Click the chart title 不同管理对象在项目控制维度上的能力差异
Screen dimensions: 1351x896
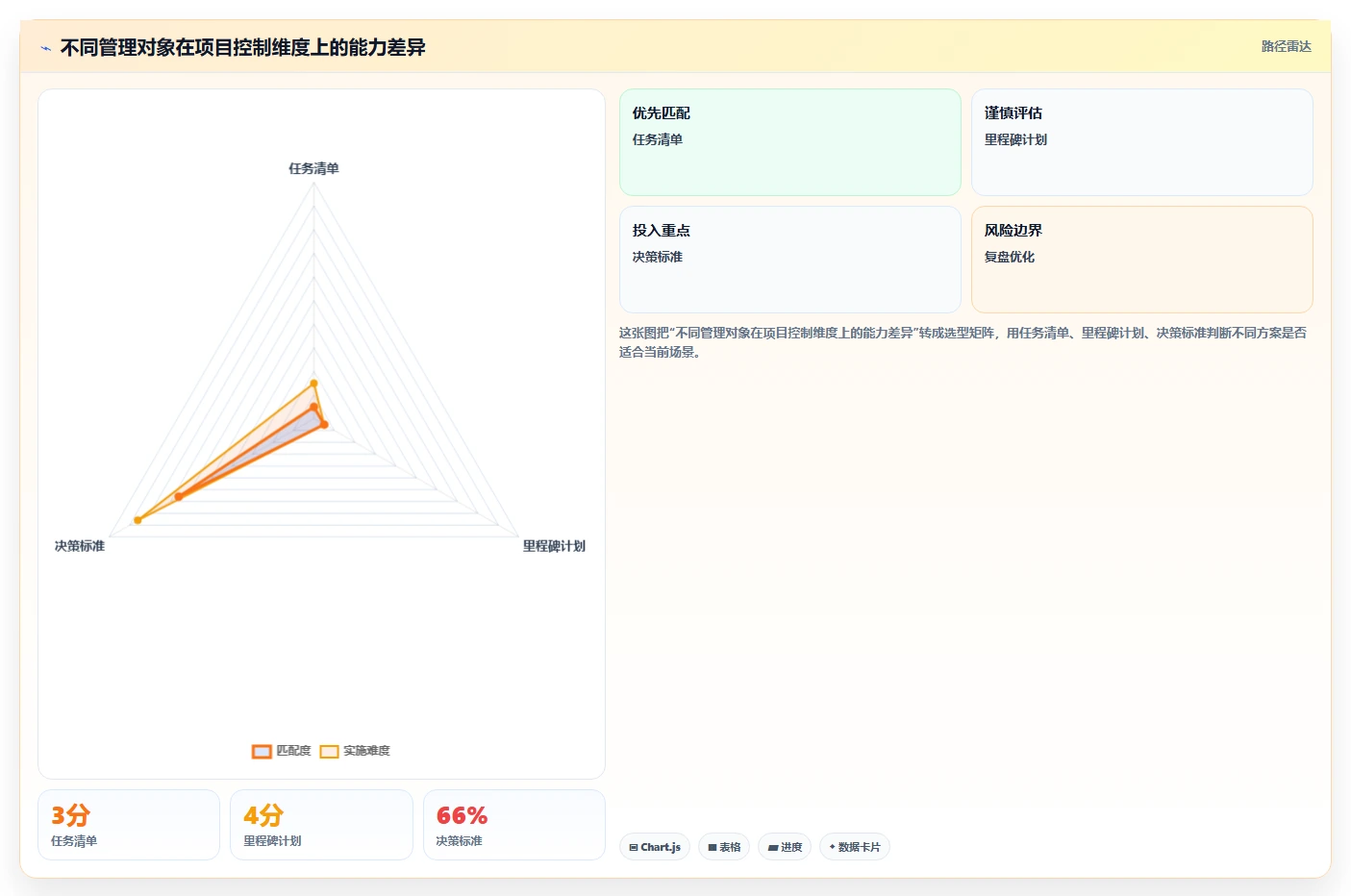coord(242,47)
